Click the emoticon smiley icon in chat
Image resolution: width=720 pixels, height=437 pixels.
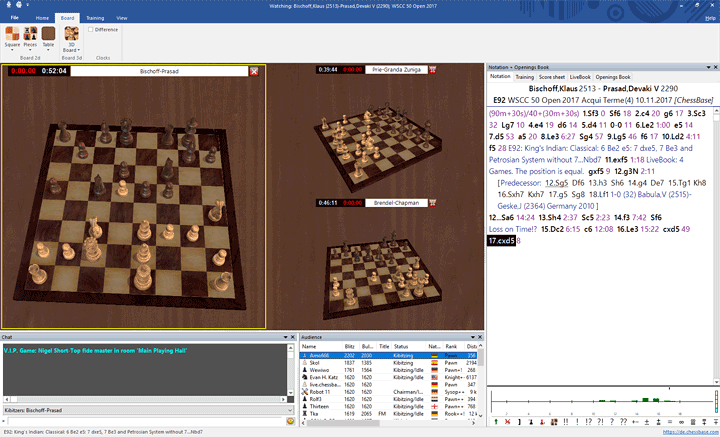click(290, 421)
